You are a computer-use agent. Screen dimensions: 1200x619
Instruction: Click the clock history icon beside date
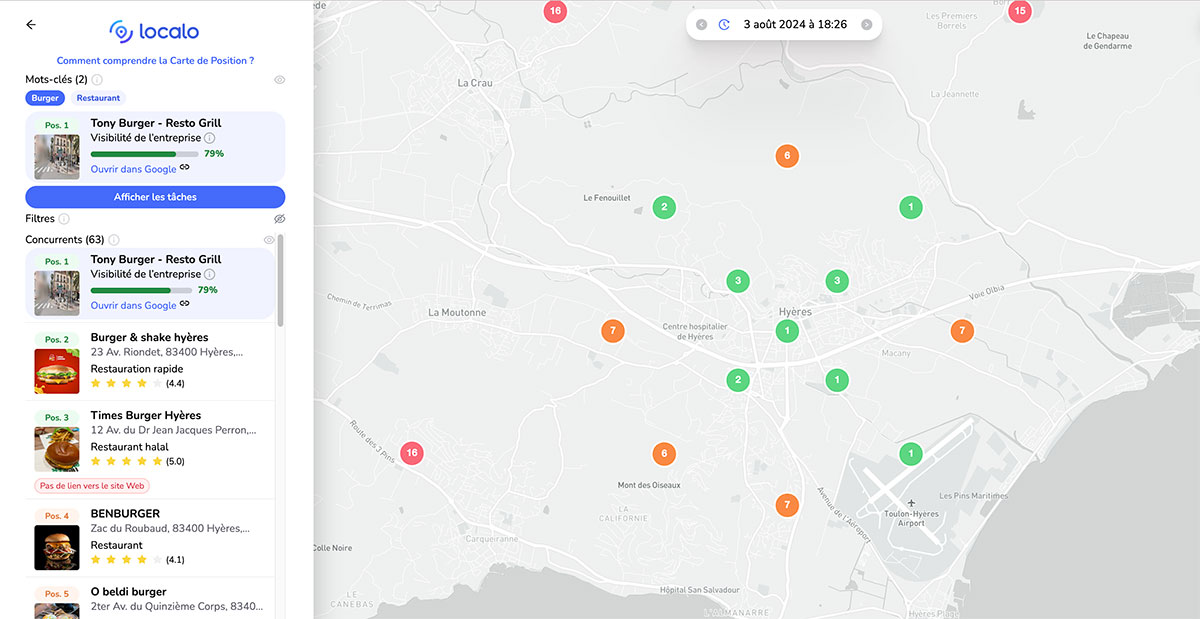tap(724, 25)
